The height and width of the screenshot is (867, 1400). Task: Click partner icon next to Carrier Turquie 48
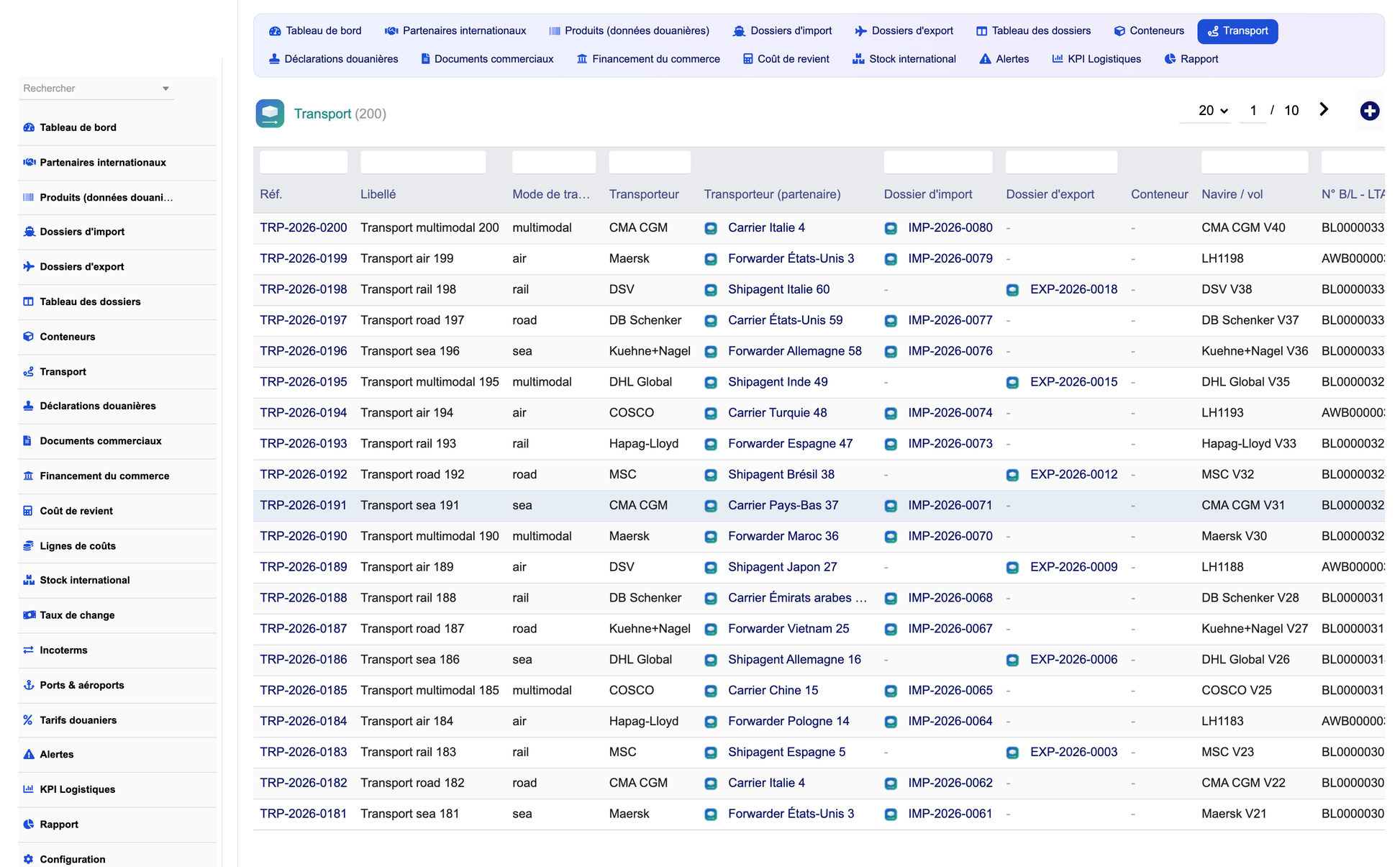[x=711, y=413]
